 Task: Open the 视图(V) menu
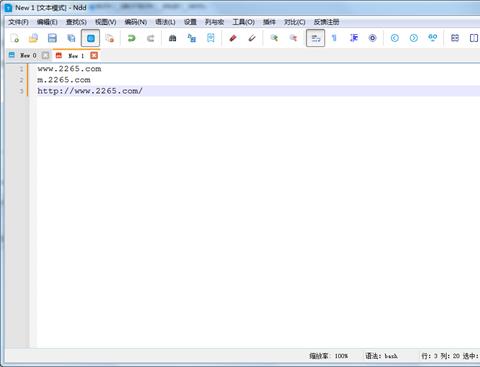click(106, 22)
